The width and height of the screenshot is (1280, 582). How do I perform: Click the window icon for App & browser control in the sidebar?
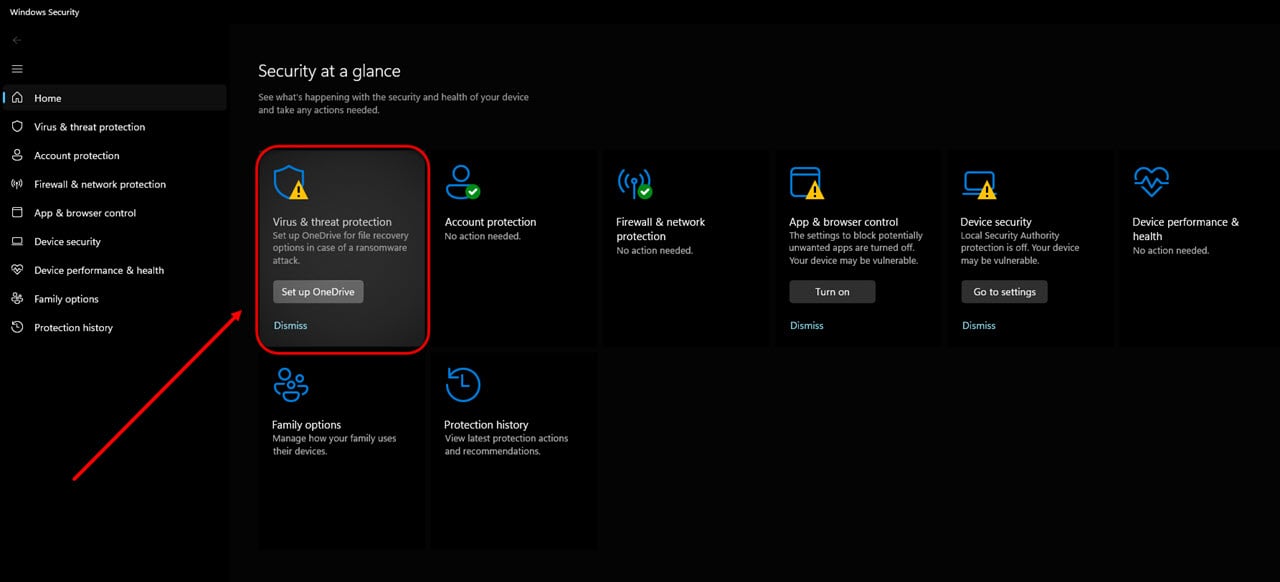(x=16, y=213)
